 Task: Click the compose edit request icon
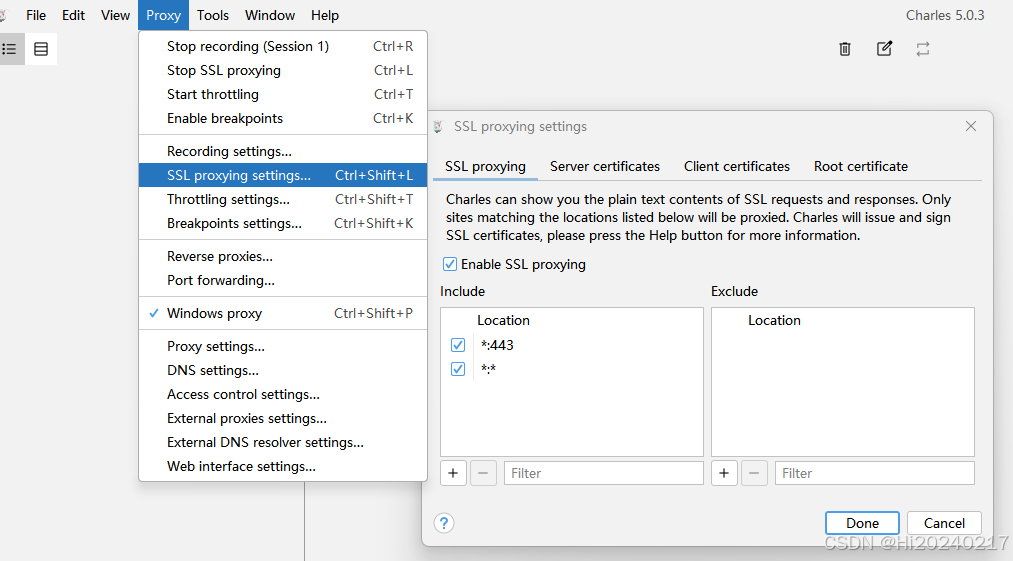click(884, 48)
